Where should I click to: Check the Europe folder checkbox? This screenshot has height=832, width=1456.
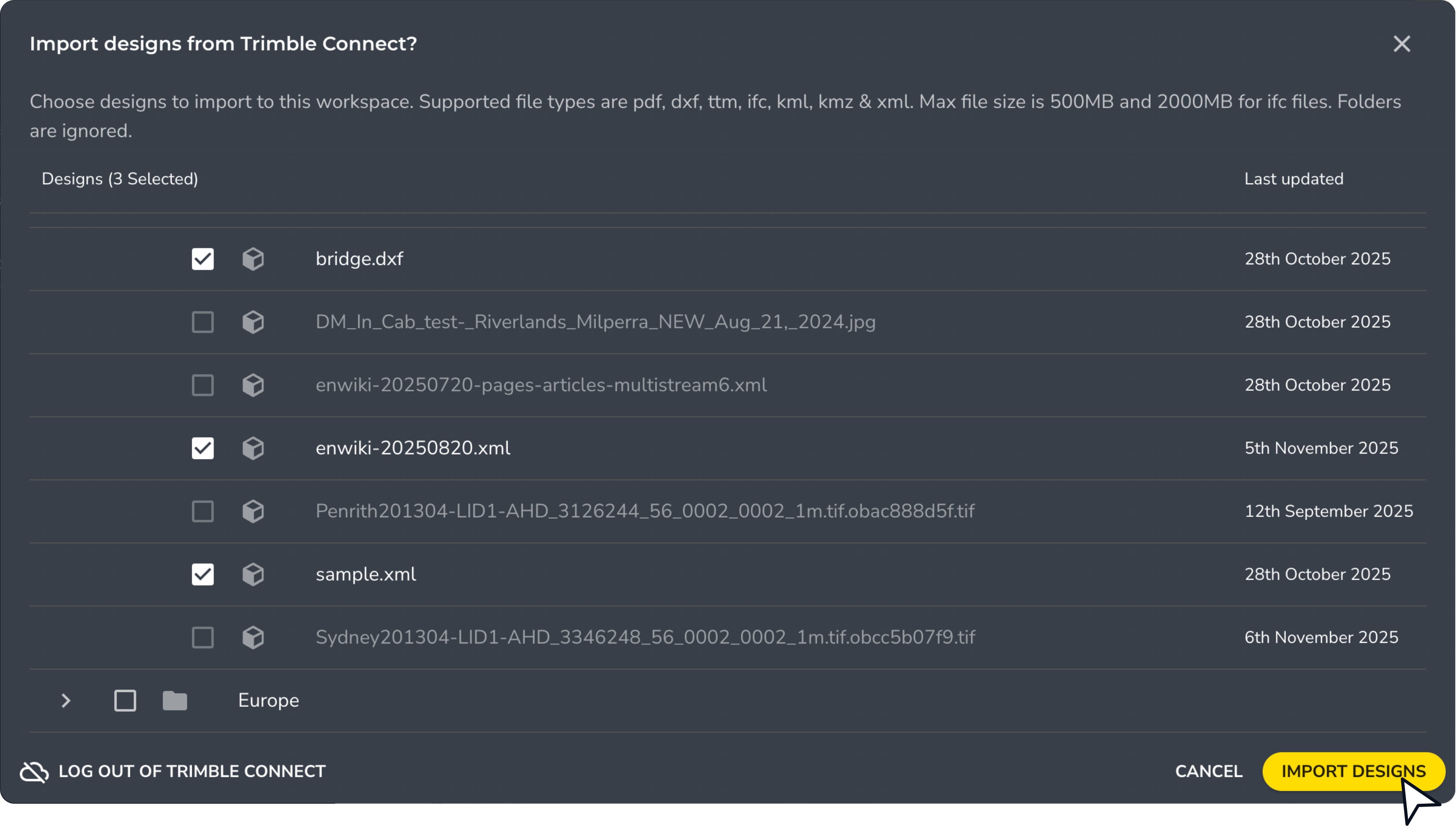coord(125,701)
